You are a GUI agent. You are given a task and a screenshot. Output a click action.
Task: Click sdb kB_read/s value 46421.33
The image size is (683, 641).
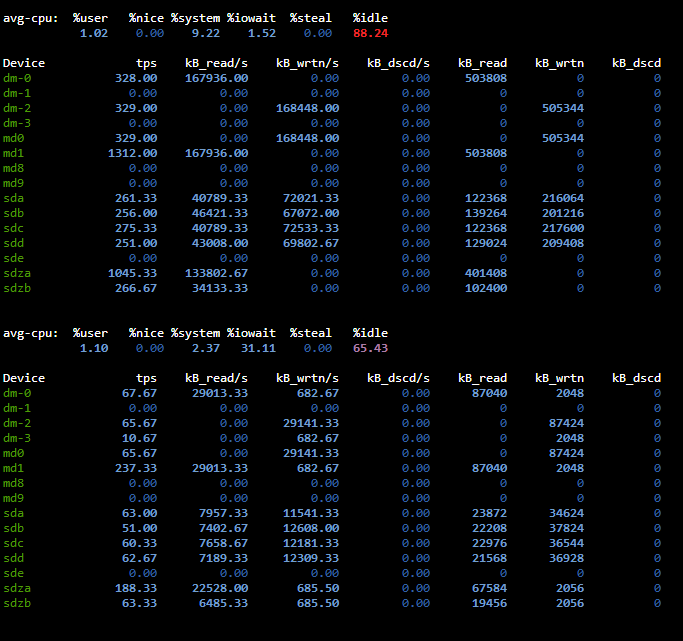point(220,213)
